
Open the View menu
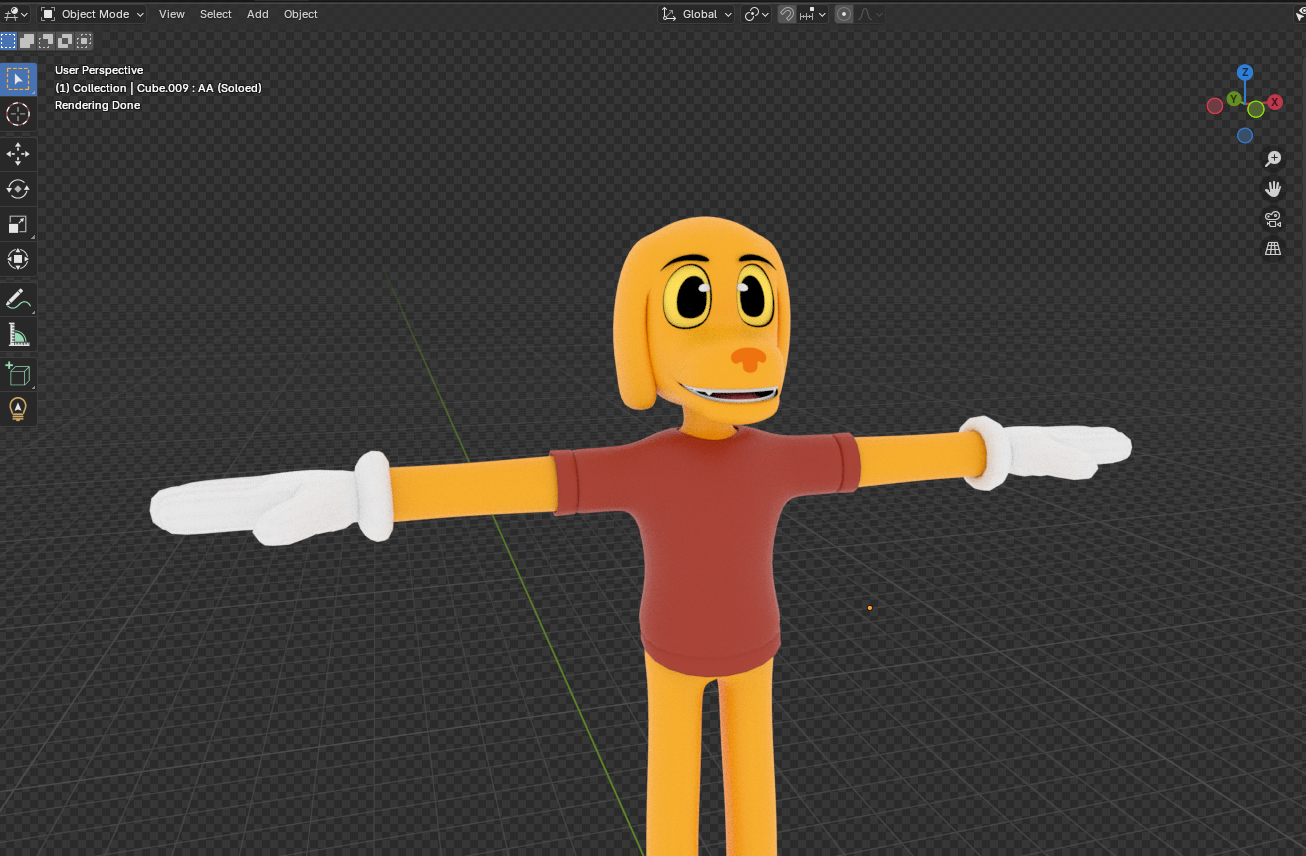[172, 14]
